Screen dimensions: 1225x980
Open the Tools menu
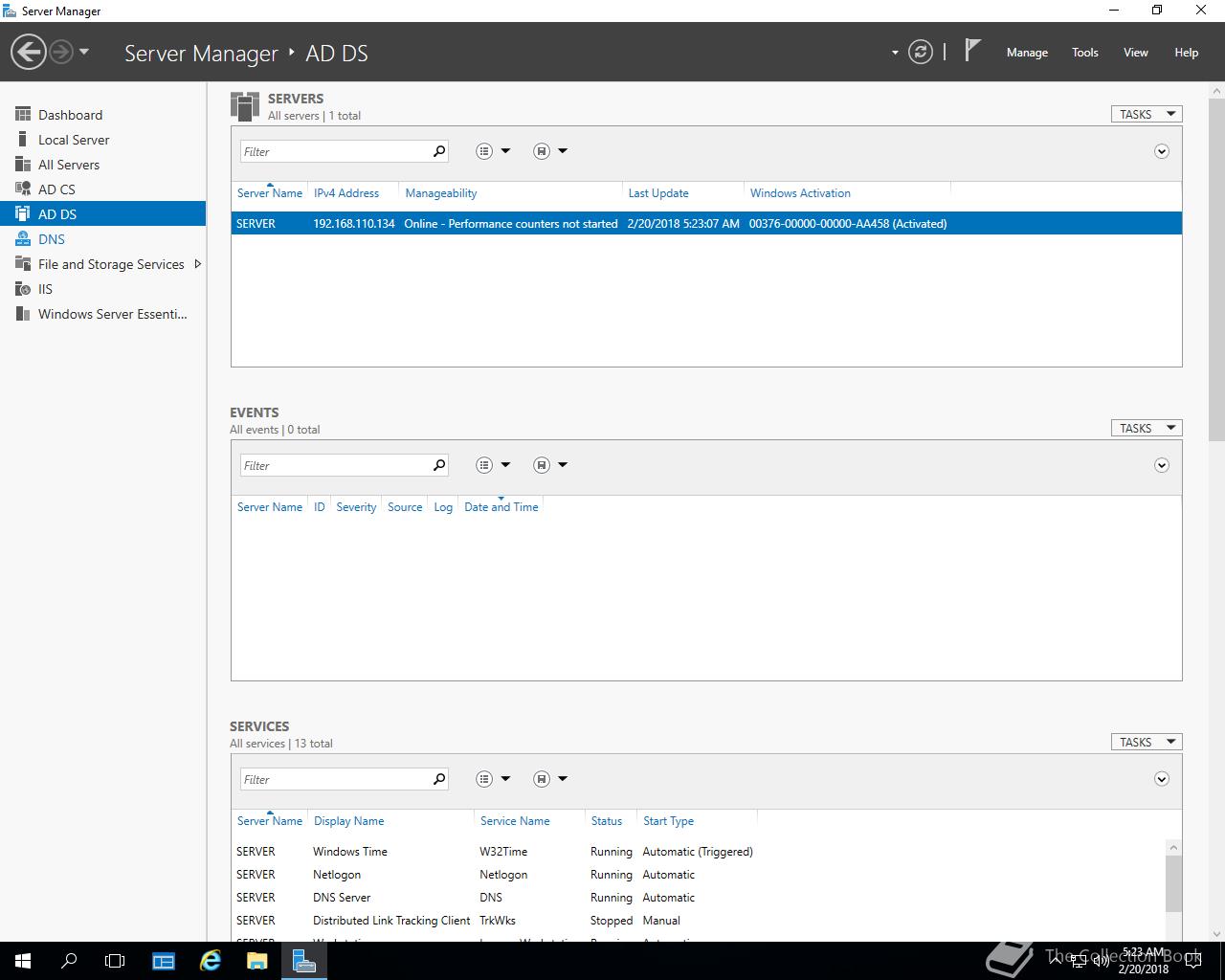coord(1085,53)
